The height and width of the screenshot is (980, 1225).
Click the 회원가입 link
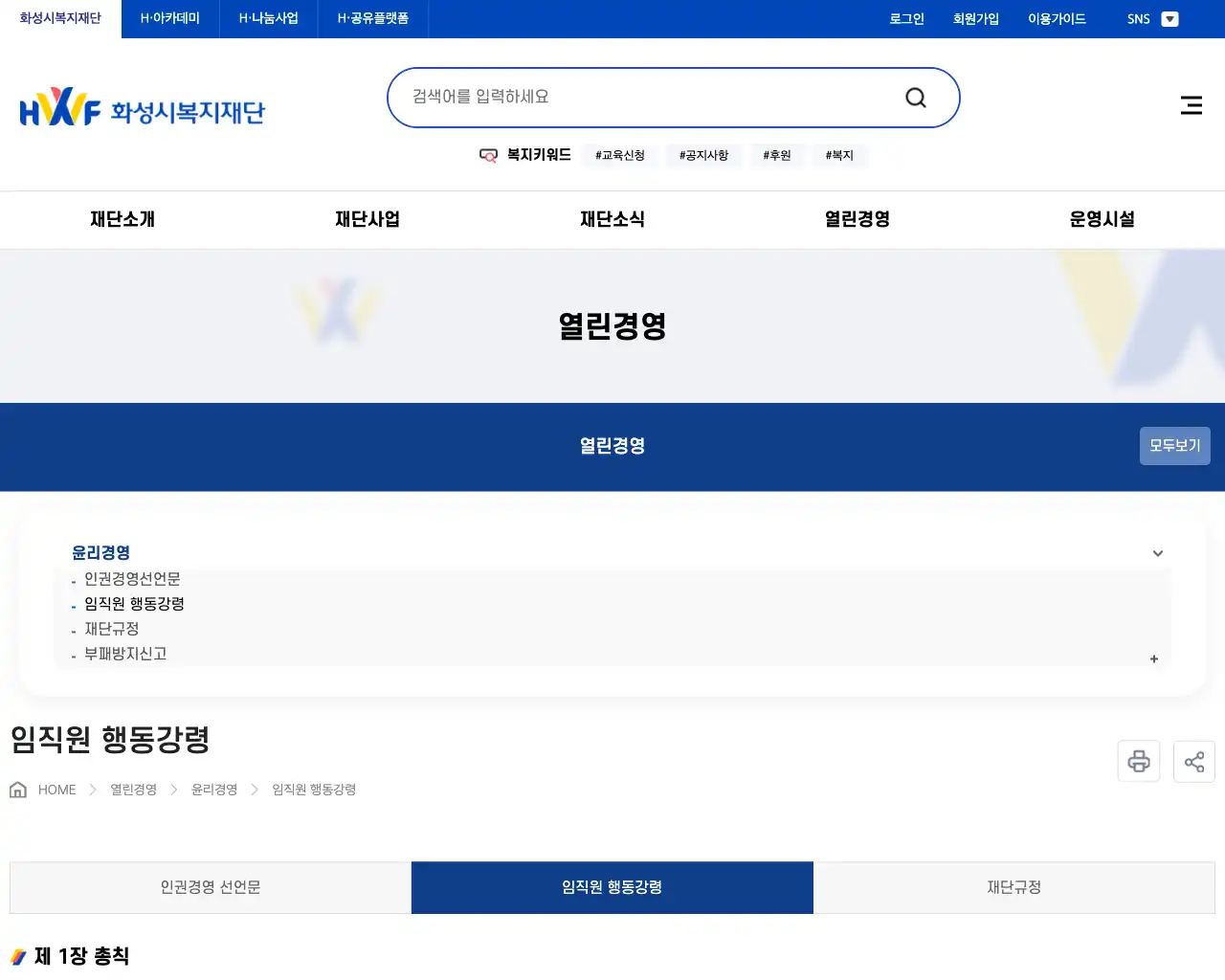point(976,18)
